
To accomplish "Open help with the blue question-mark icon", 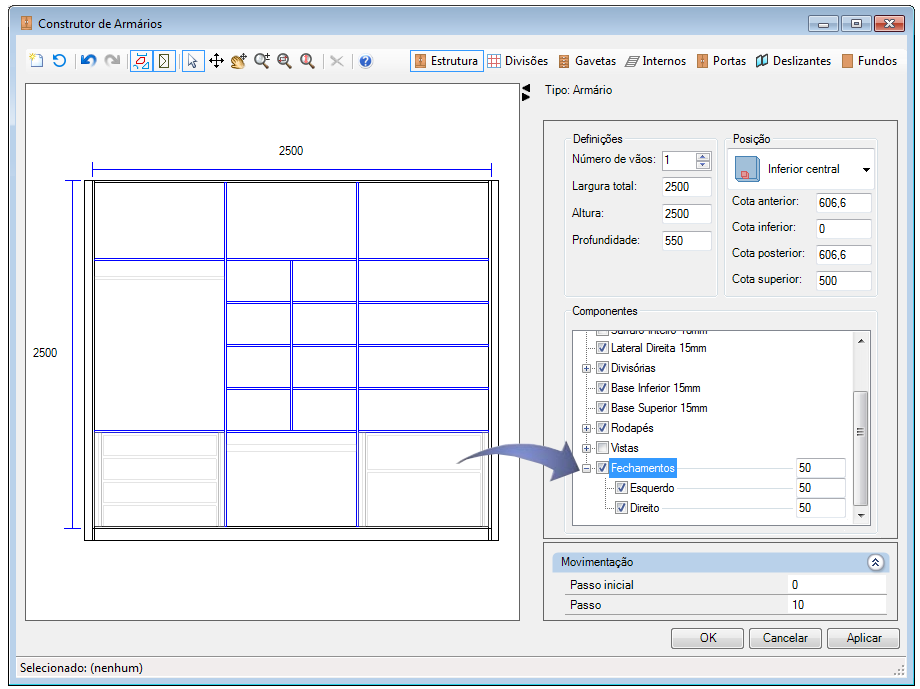I will pos(366,61).
